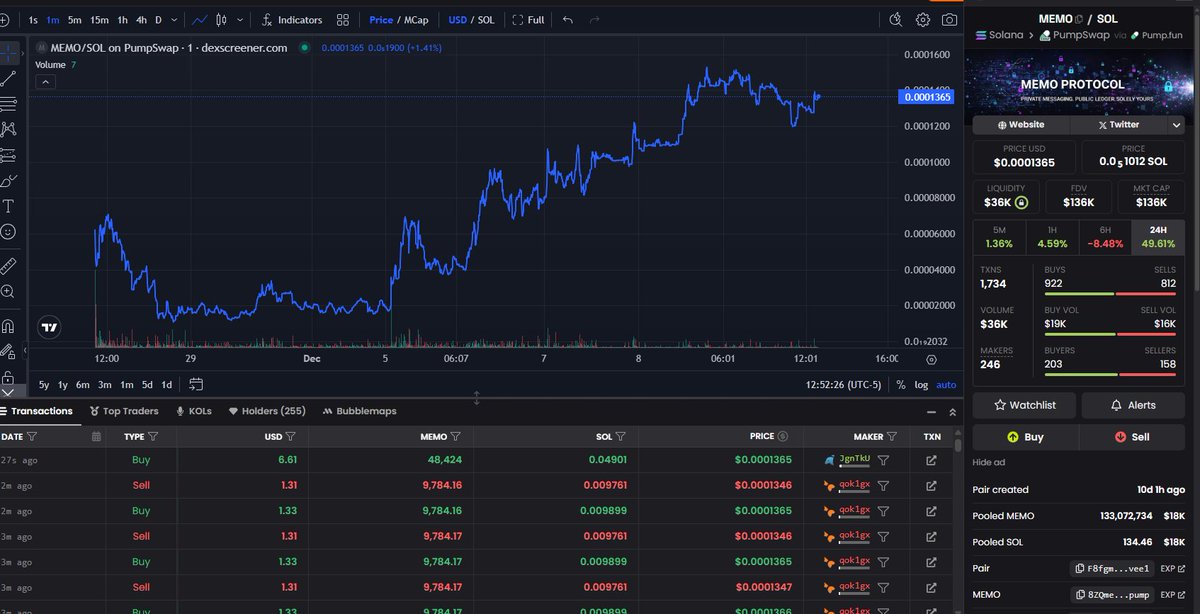
Task: Open the Indicators dialog
Action: pyautogui.click(x=292, y=19)
